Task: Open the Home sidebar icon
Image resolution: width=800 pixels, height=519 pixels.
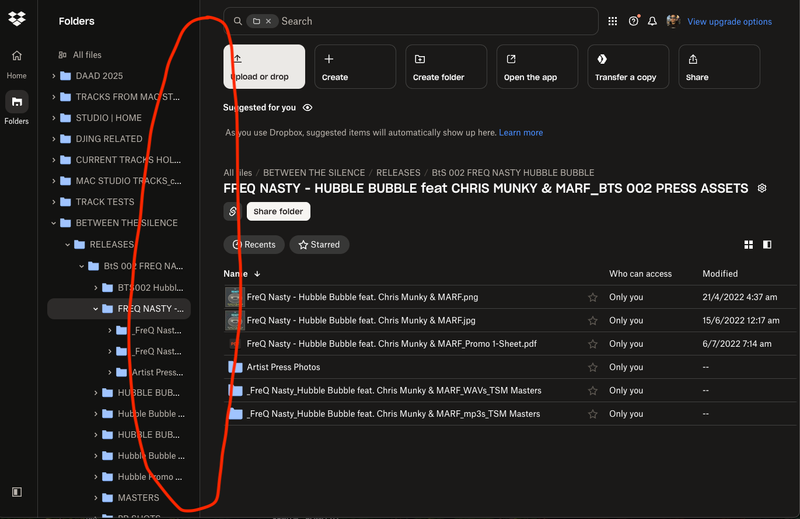Action: pyautogui.click(x=16, y=56)
